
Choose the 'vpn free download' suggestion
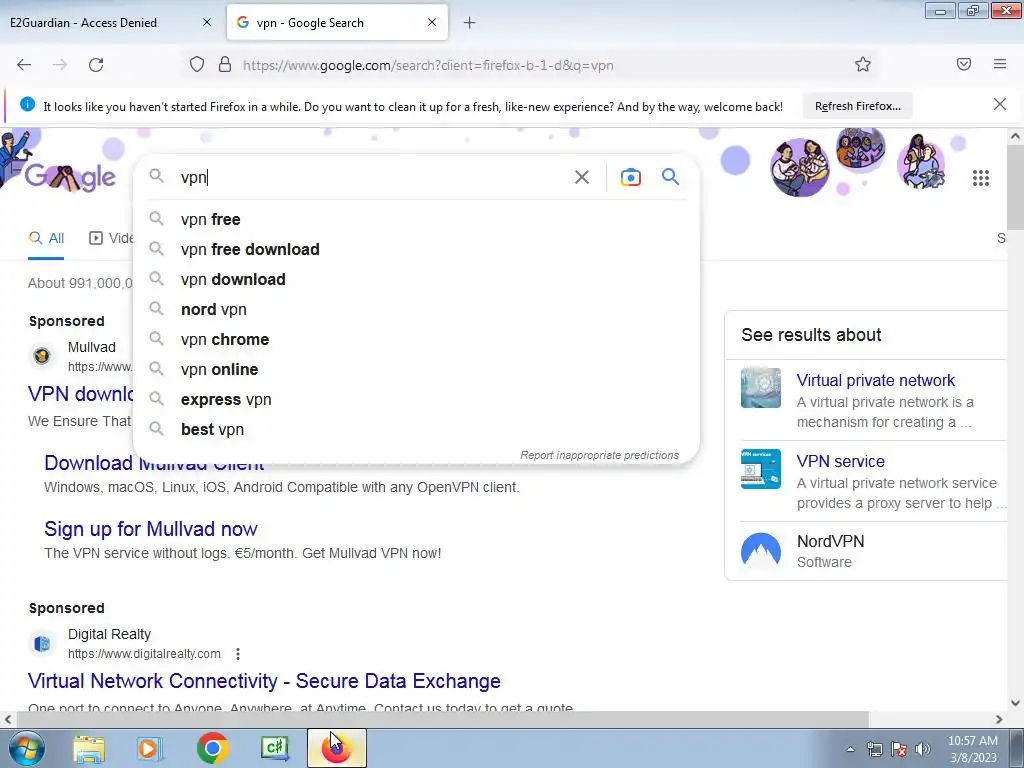coord(417,249)
